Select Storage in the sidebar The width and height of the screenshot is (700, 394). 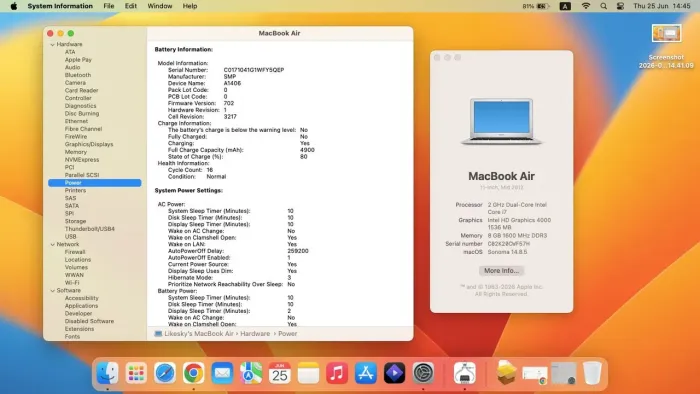75,221
